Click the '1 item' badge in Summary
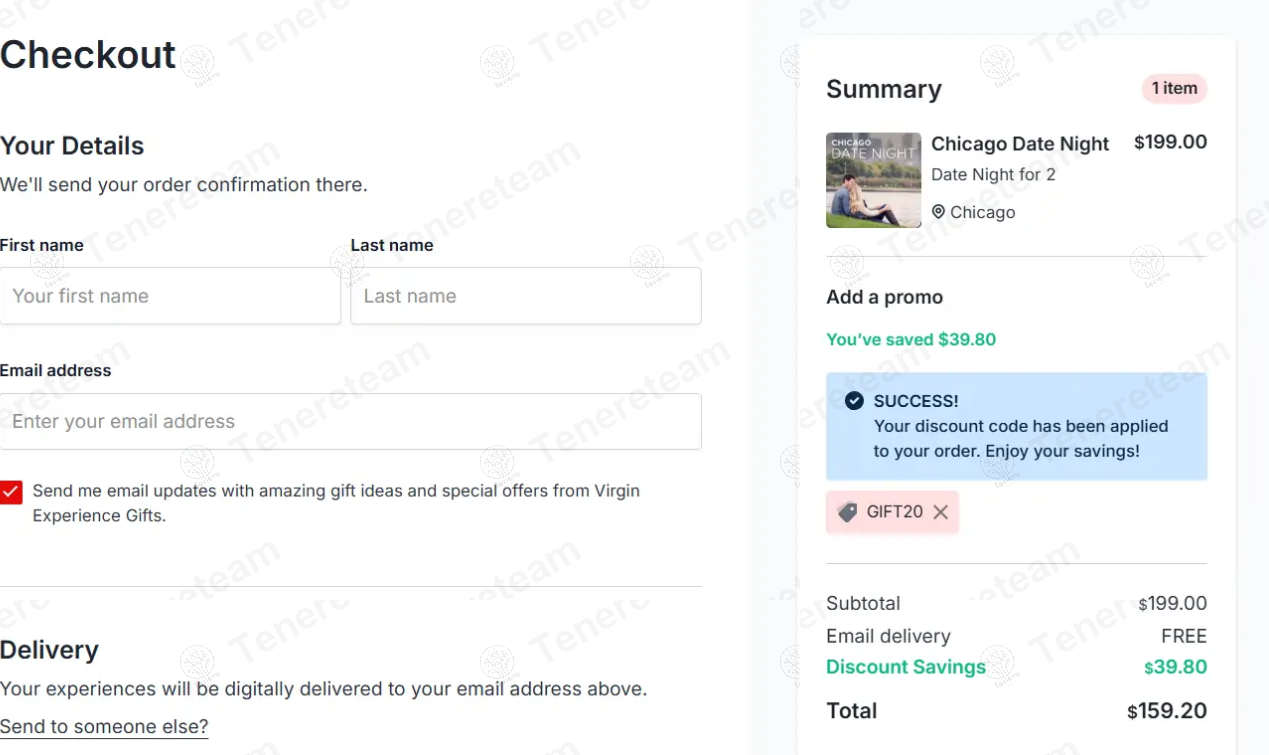 tap(1174, 88)
